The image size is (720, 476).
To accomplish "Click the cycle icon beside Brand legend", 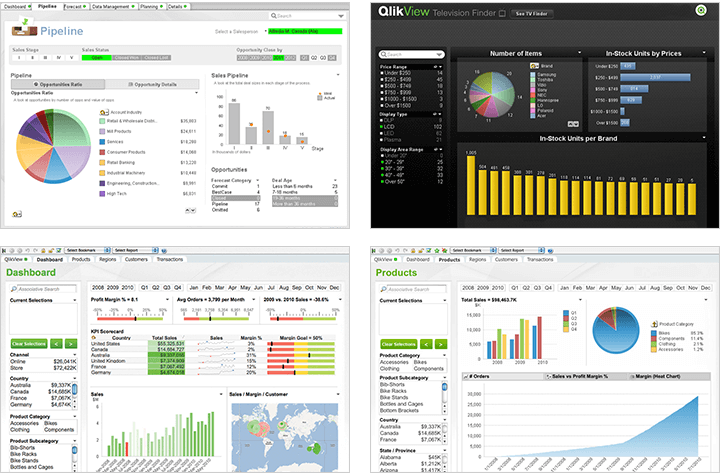I will click(x=534, y=66).
